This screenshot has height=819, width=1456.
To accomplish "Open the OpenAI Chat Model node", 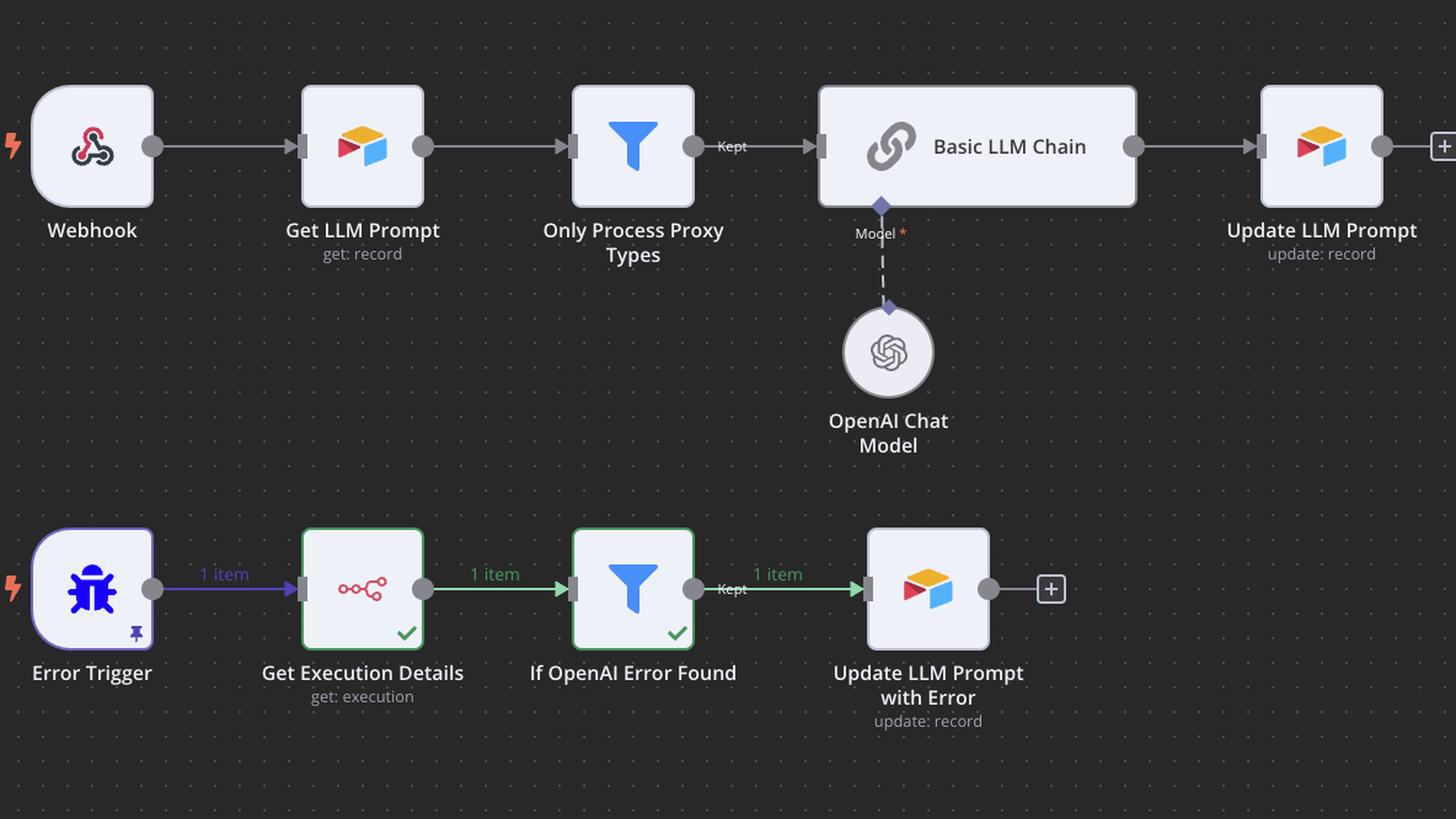I will click(x=888, y=353).
